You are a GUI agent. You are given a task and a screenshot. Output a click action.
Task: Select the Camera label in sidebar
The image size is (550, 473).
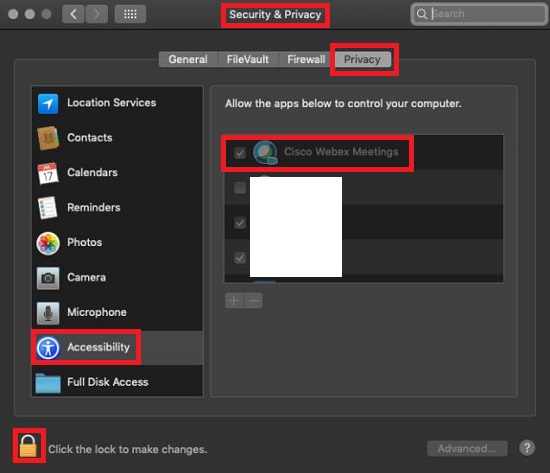point(86,277)
